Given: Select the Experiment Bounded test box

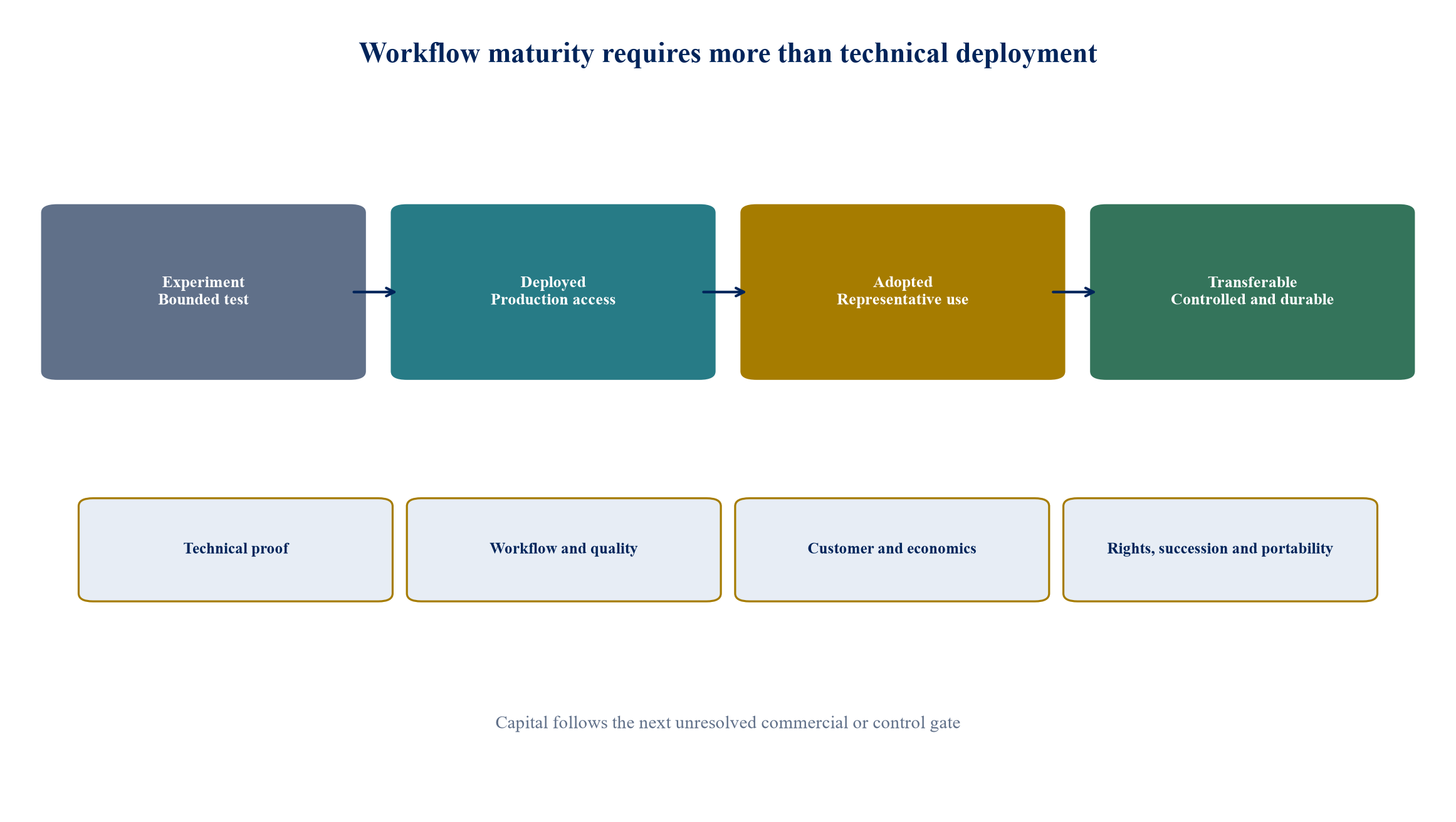Looking at the screenshot, I should (204, 292).
